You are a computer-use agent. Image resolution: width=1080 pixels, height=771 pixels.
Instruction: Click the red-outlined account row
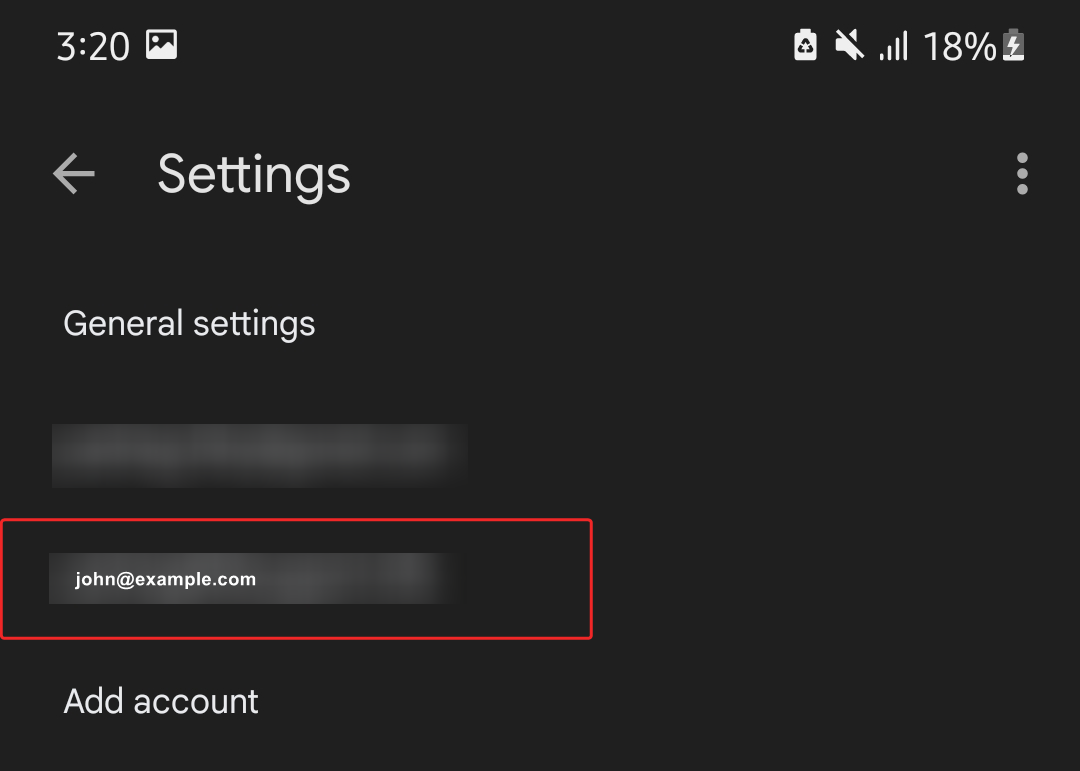point(296,578)
